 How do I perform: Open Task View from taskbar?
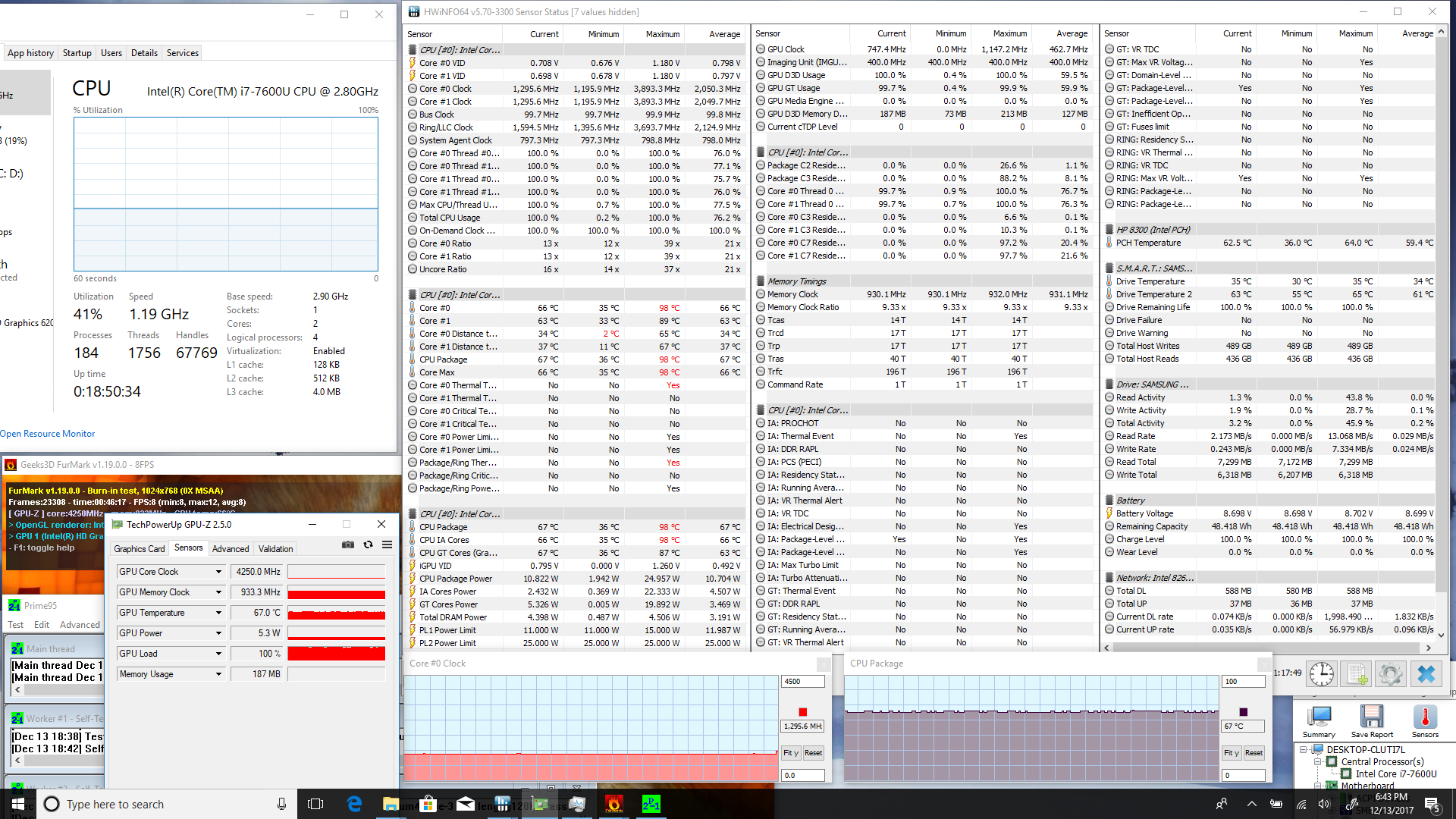pos(315,804)
